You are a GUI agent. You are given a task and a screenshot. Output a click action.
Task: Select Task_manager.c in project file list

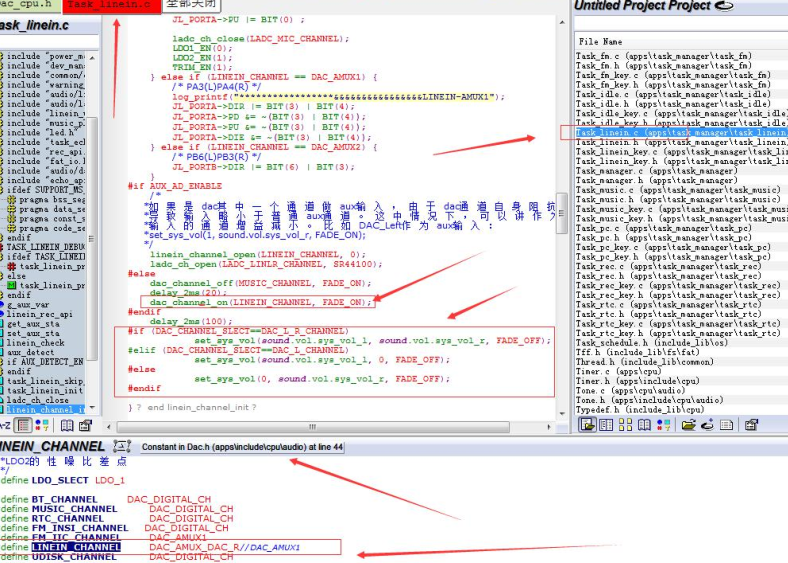[x=681, y=171]
